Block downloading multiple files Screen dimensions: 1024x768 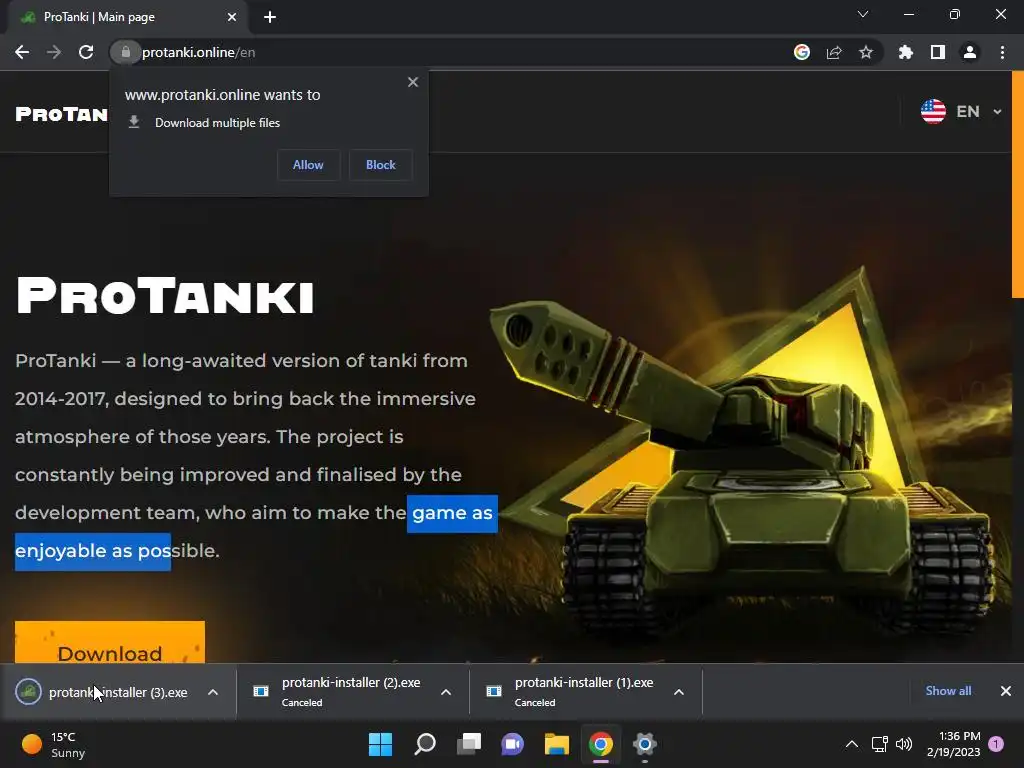click(x=381, y=165)
